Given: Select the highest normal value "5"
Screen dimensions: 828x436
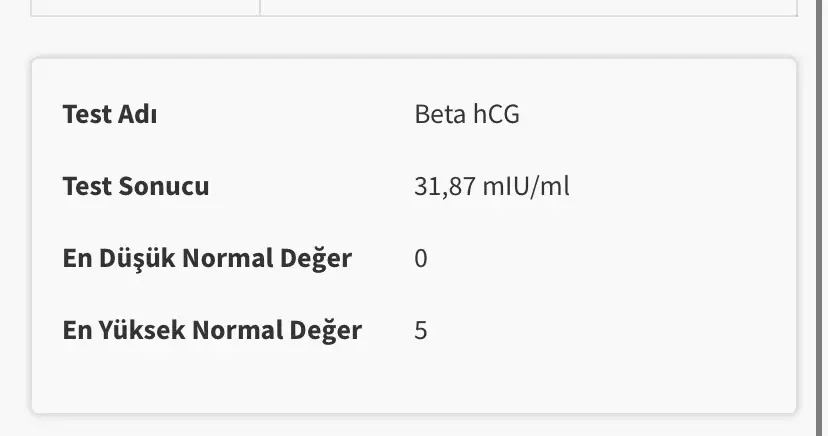Looking at the screenshot, I should 421,330.
